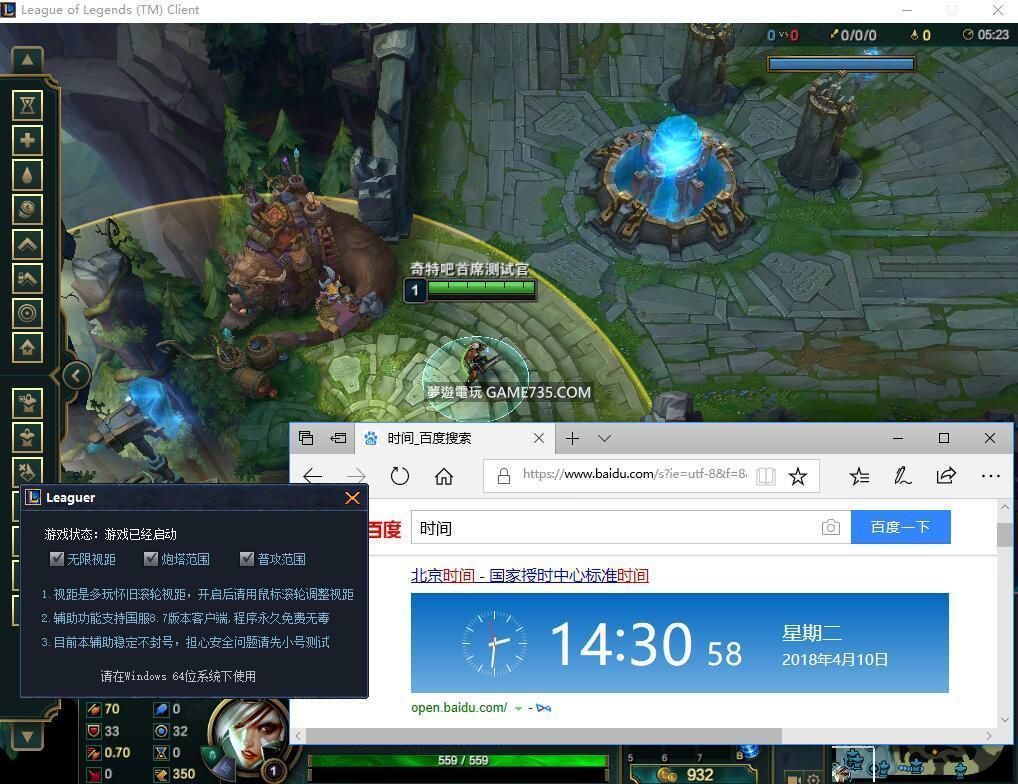Select the swirl icon in sidebar
This screenshot has width=1018, height=784.
tap(27, 210)
